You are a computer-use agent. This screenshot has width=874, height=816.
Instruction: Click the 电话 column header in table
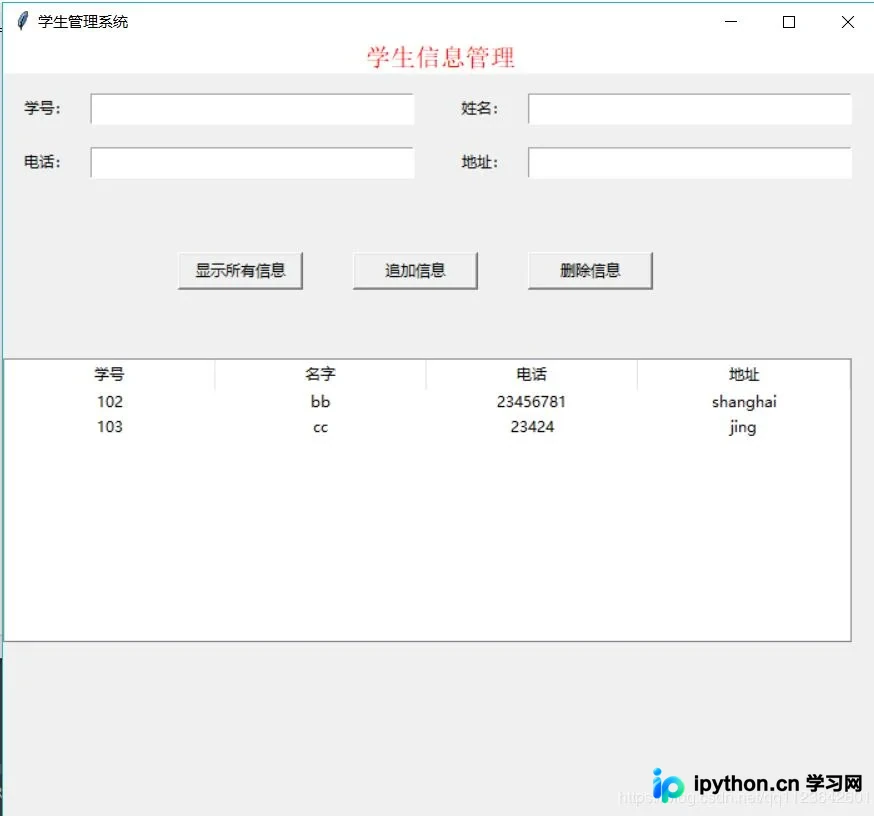532,374
